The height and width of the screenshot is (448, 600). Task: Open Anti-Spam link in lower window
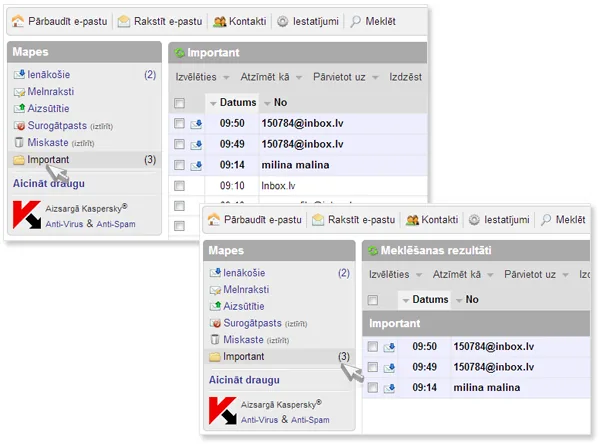point(310,420)
